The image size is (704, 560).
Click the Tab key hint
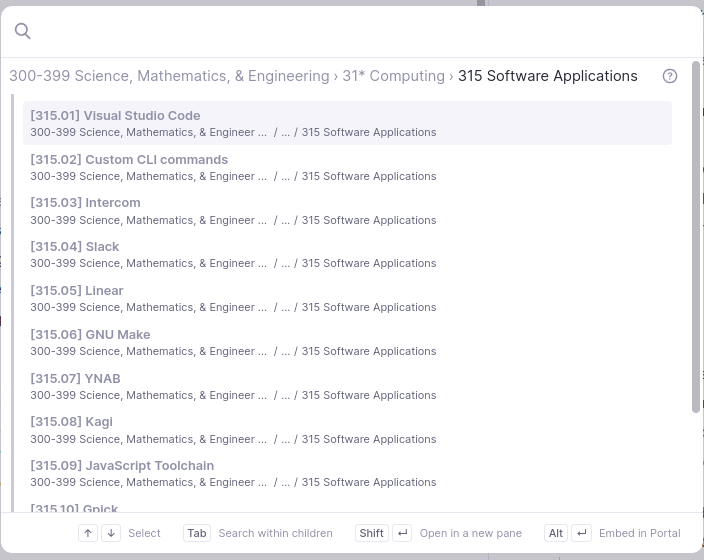coord(197,533)
